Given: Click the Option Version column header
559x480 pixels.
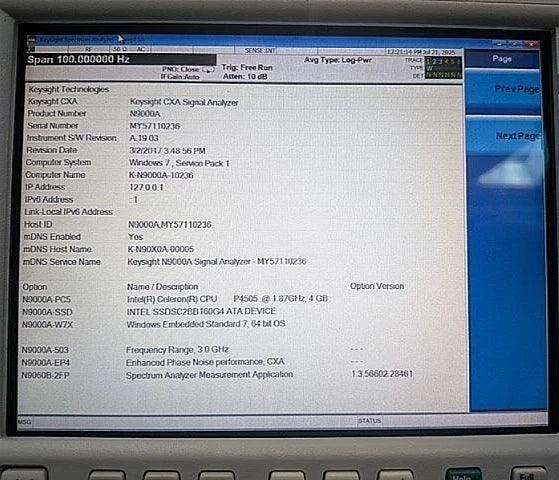Looking at the screenshot, I should (377, 286).
